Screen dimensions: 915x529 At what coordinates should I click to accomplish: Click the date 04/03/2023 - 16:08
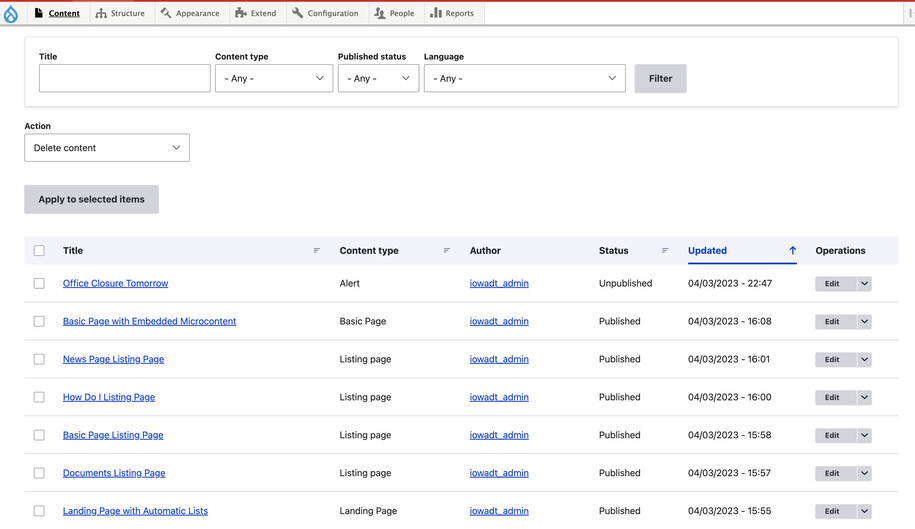click(729, 321)
